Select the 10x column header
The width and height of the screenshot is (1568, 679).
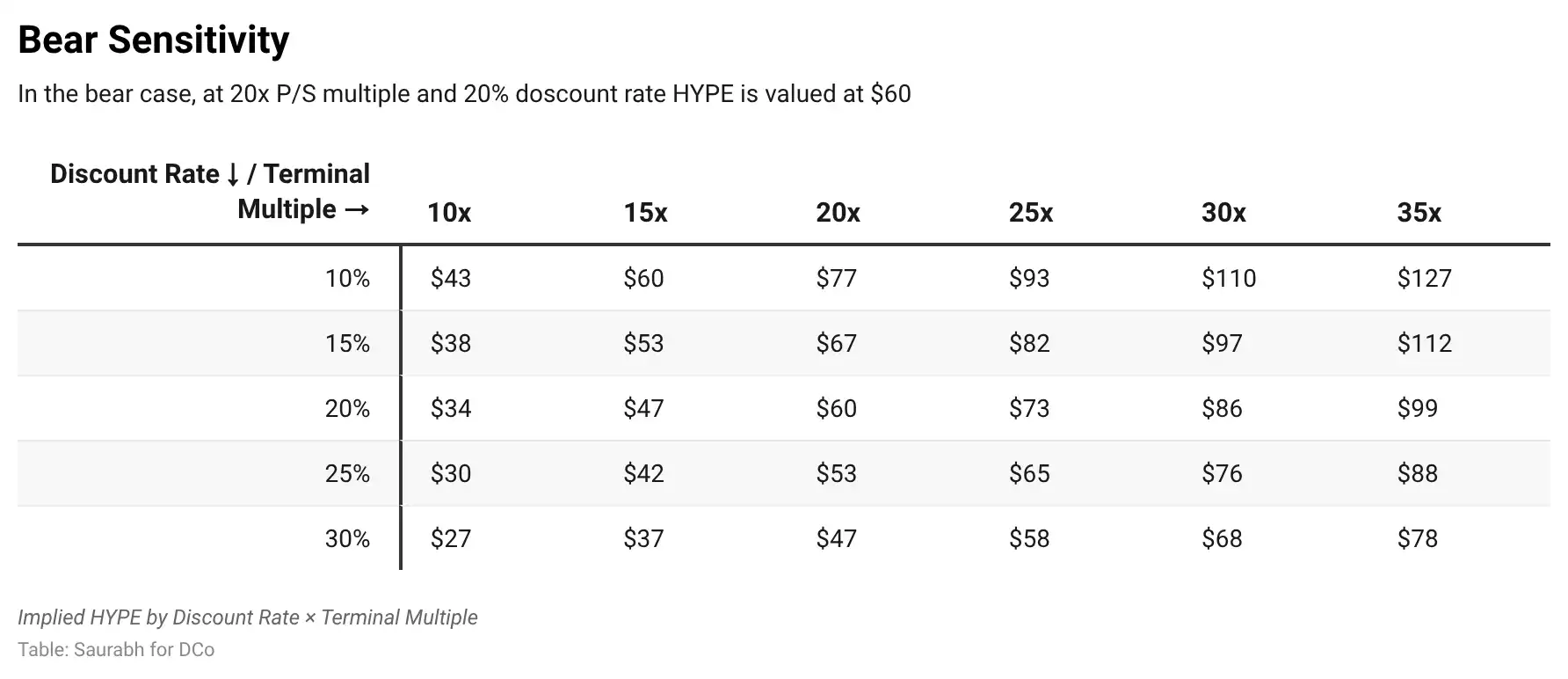(x=449, y=213)
